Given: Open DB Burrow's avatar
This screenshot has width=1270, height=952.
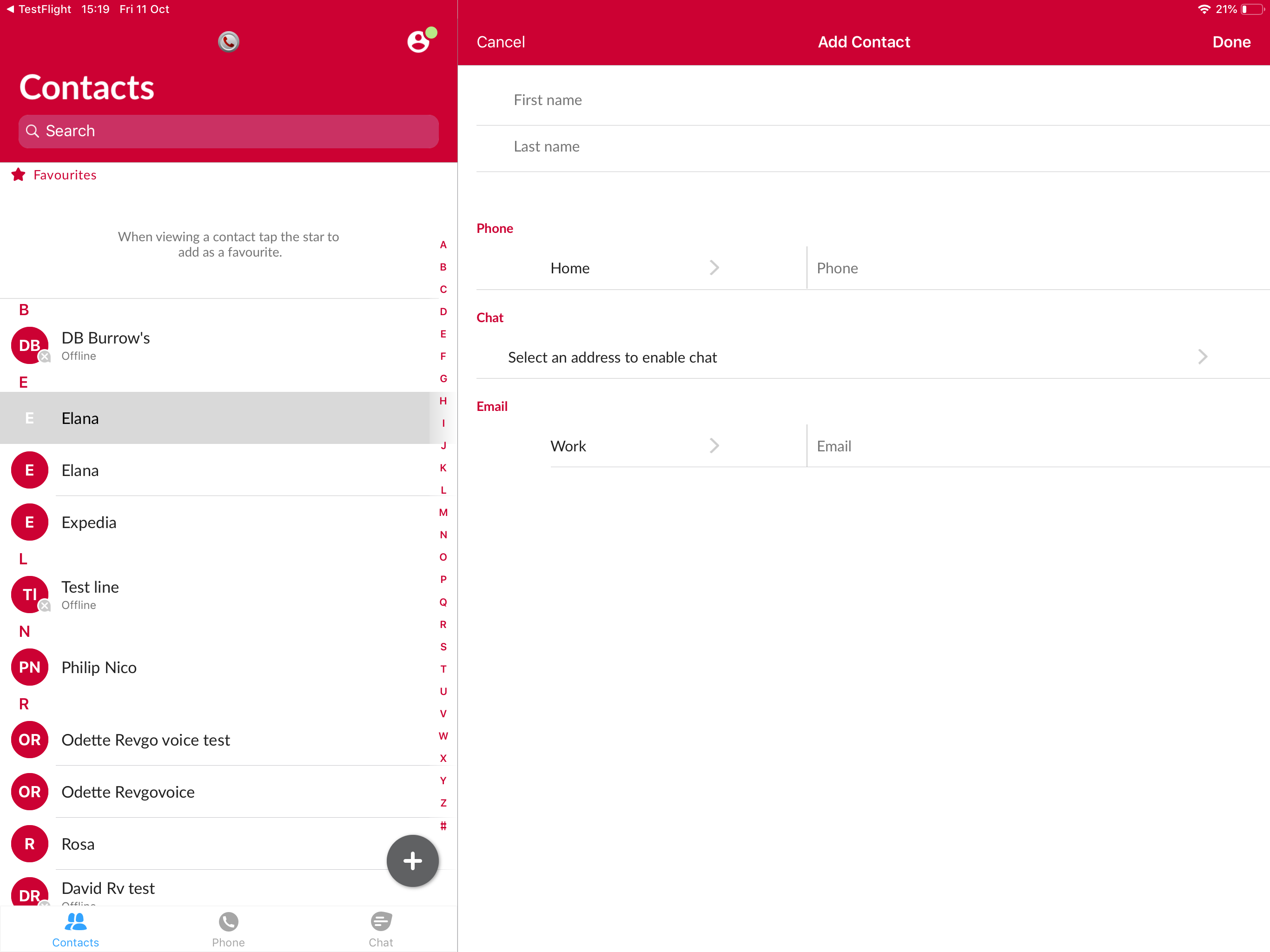Looking at the screenshot, I should tap(30, 345).
